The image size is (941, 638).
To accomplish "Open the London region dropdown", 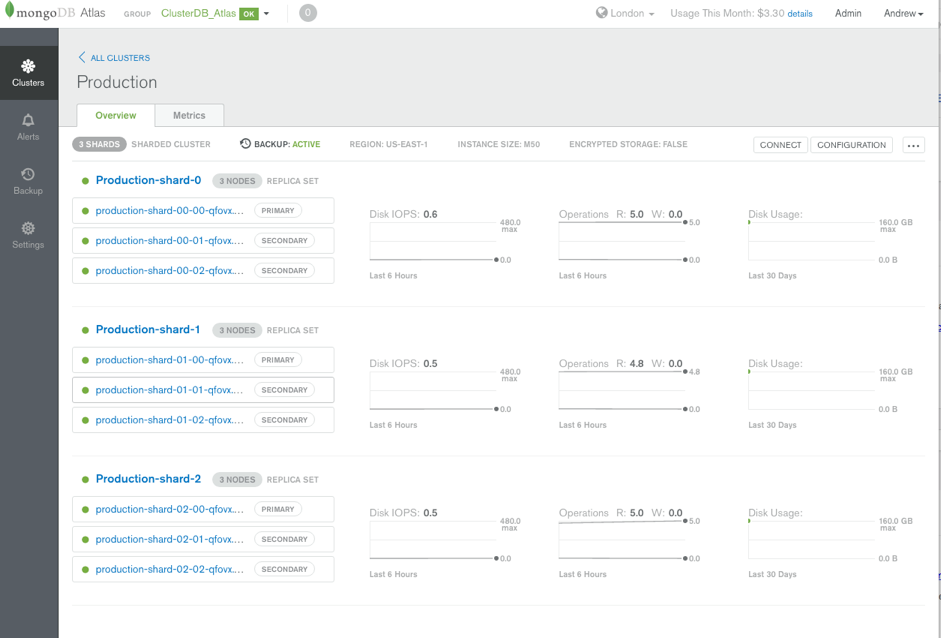I will 625,13.
